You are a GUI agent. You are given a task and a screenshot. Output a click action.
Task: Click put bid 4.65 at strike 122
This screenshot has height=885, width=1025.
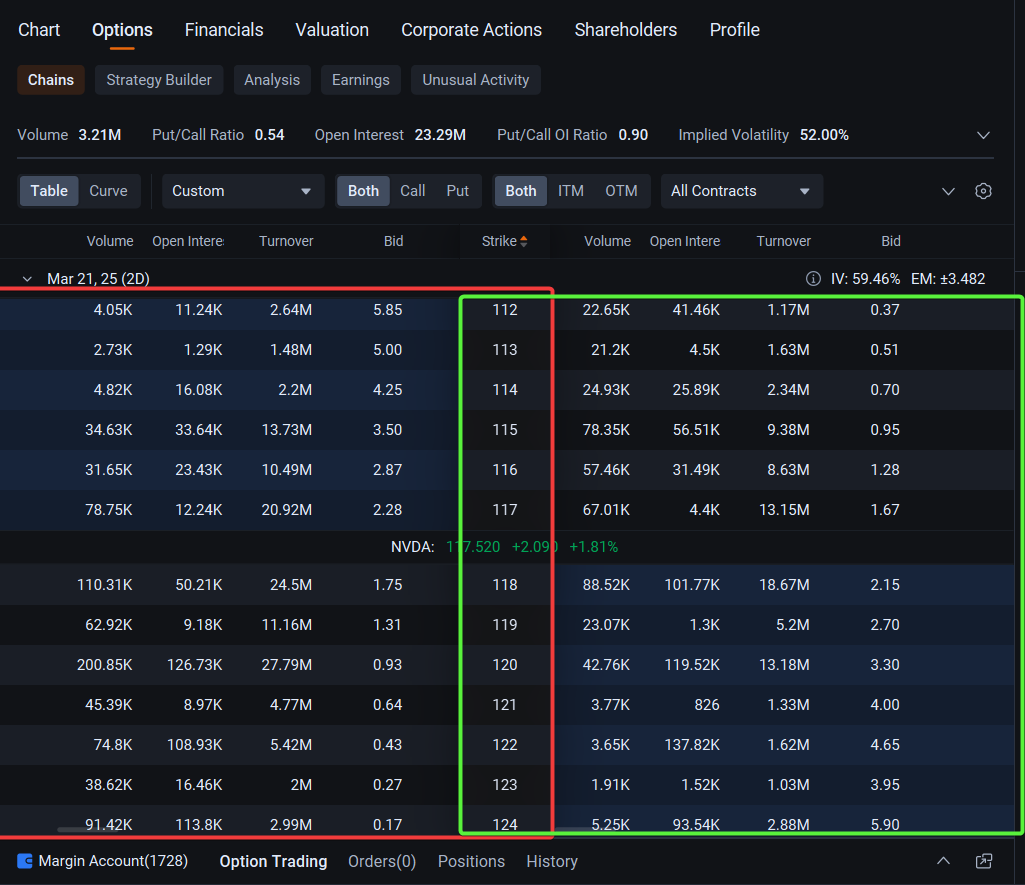coord(885,745)
